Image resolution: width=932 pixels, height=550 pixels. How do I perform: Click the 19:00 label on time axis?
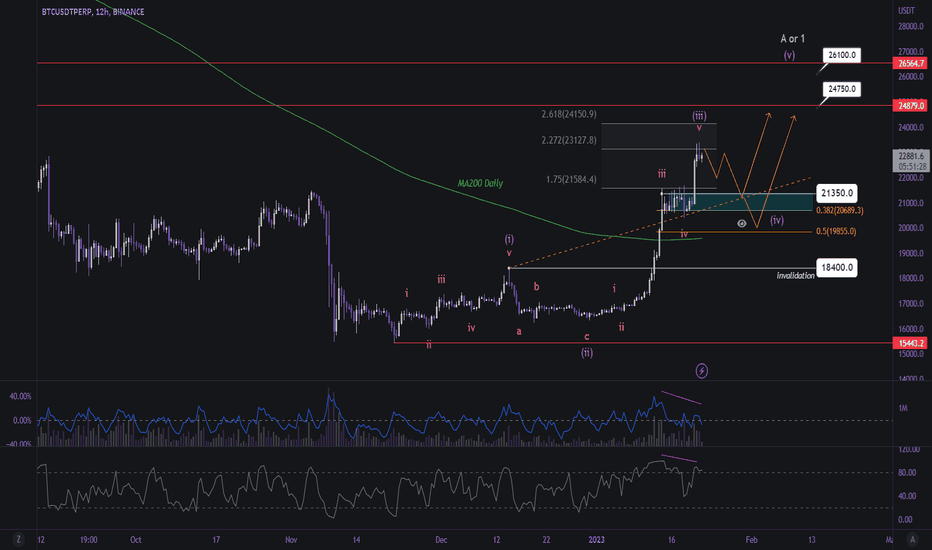(x=89, y=540)
